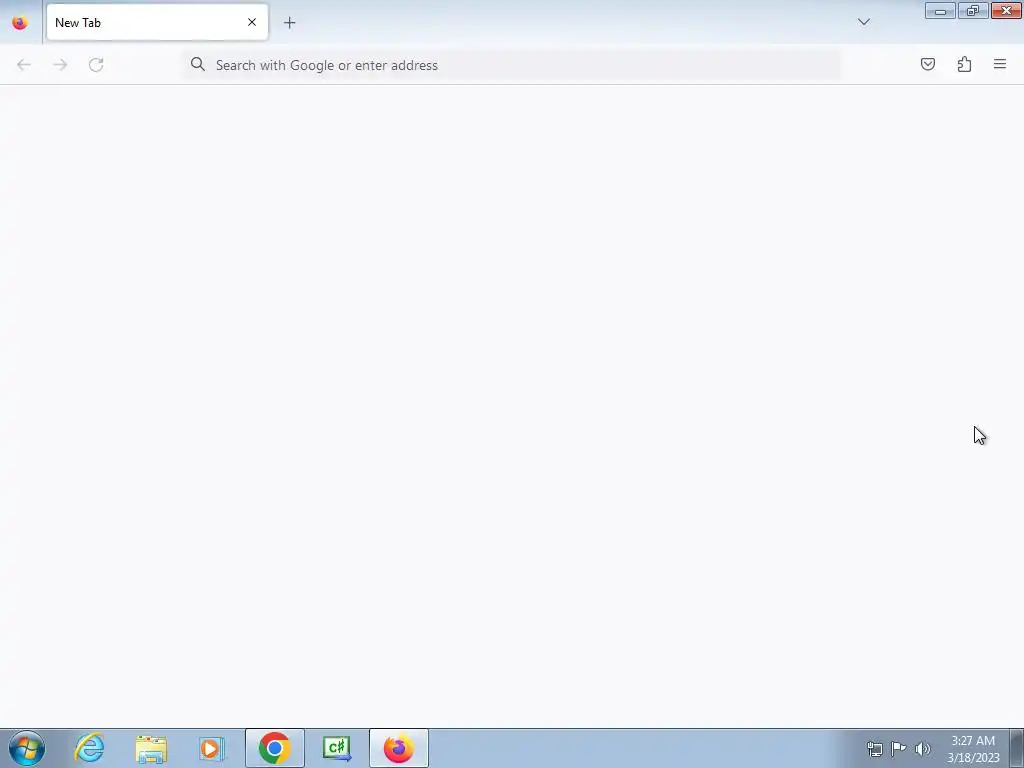Focus the Search with Google address field
The height and width of the screenshot is (768, 1024).
click(x=511, y=65)
